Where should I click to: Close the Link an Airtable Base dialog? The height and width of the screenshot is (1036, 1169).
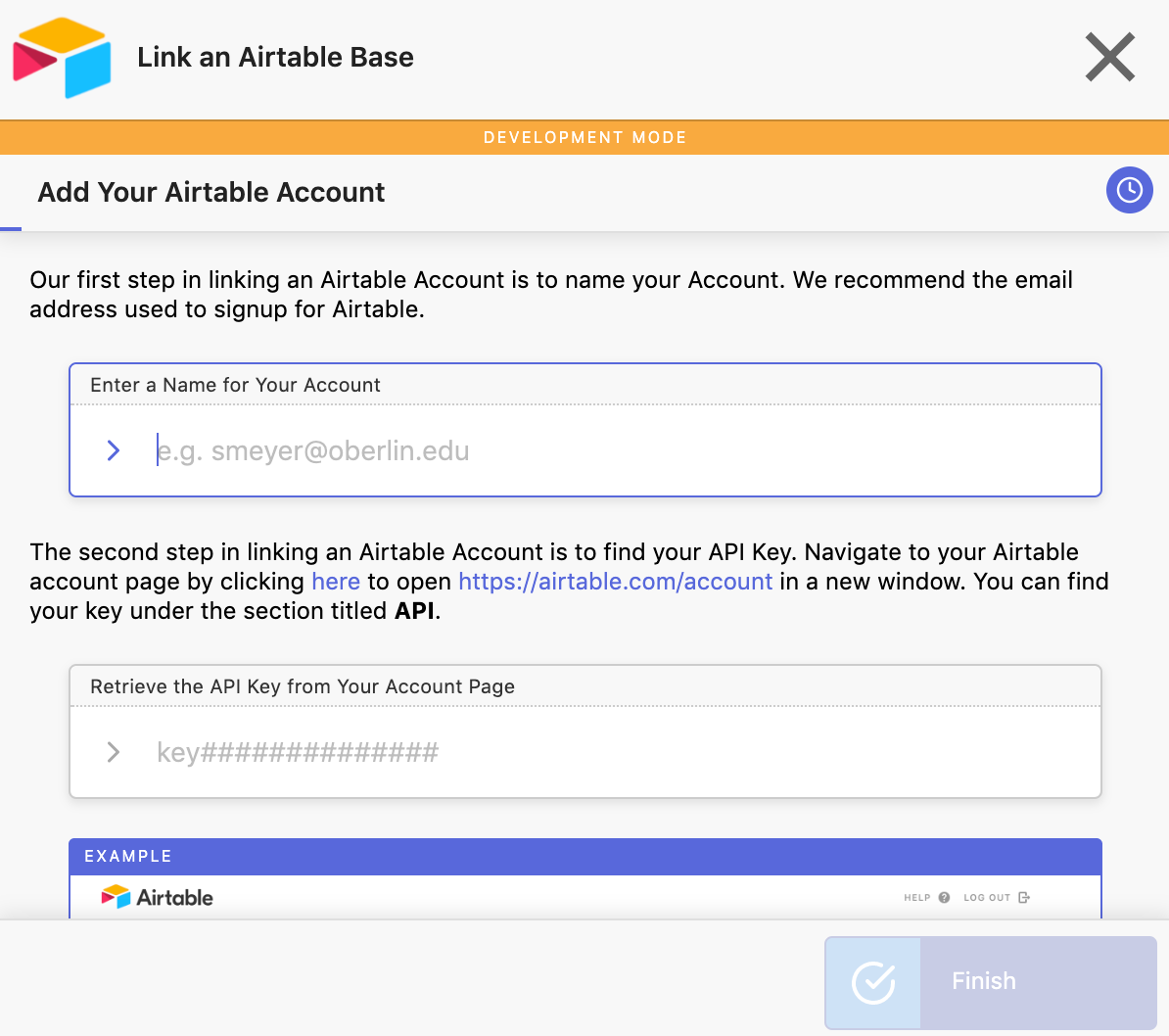1109,57
